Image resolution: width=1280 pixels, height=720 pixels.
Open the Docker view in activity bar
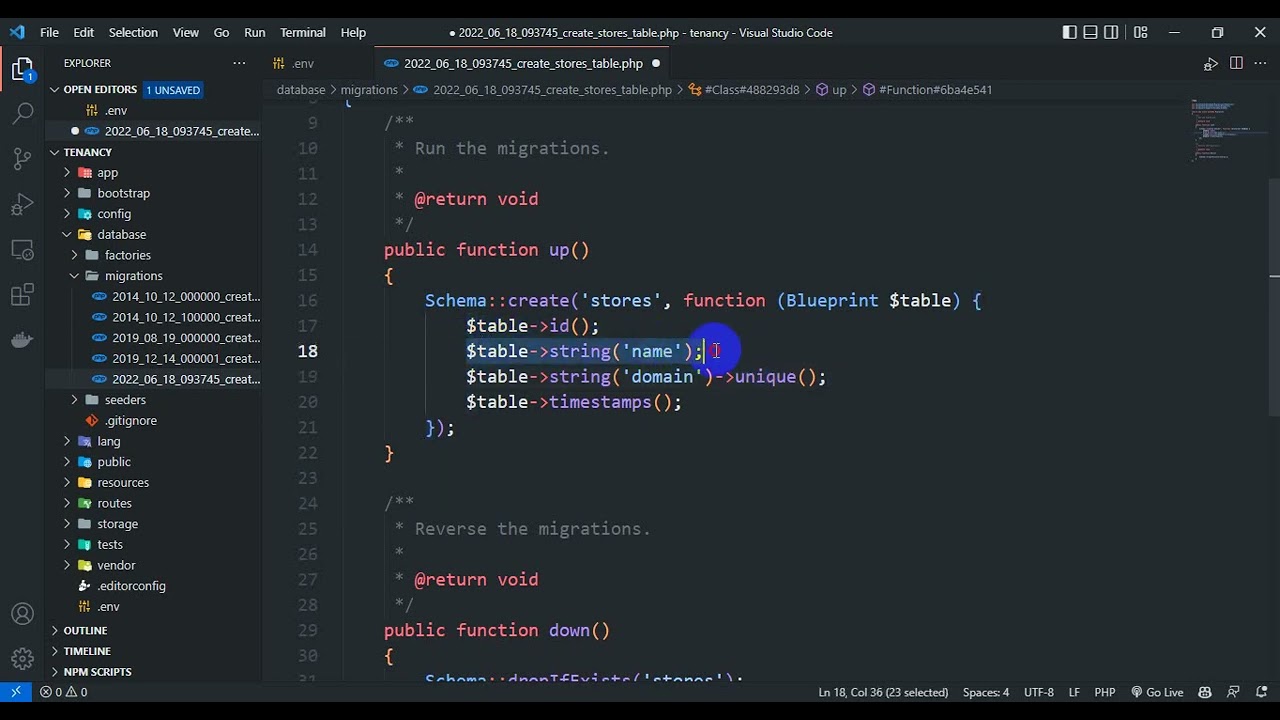(22, 340)
